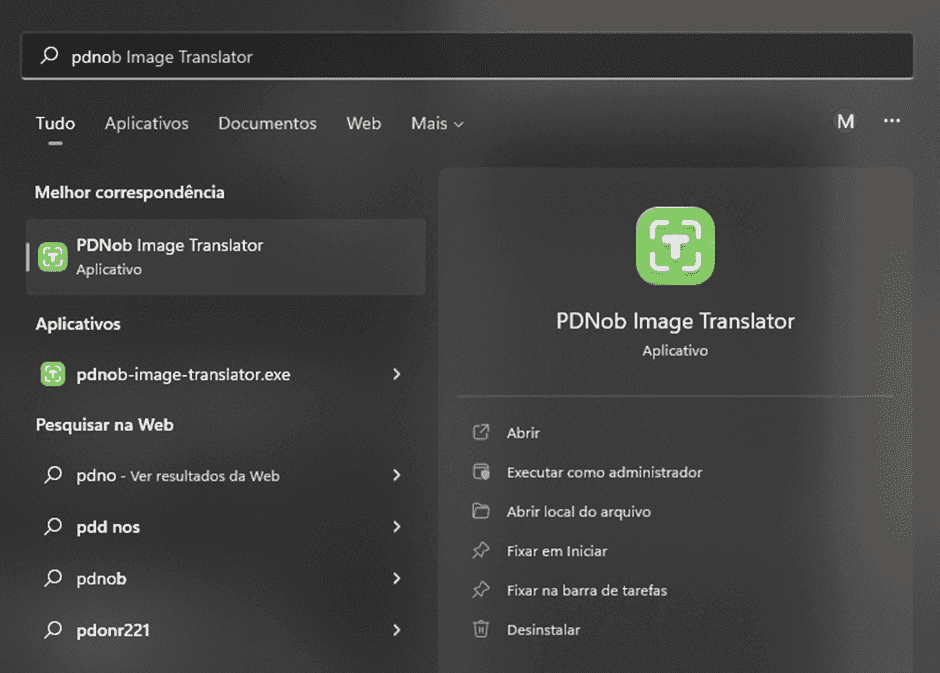This screenshot has height=673, width=940.
Task: Click the folder icon beside Abrir local do arquivo
Action: (483, 511)
